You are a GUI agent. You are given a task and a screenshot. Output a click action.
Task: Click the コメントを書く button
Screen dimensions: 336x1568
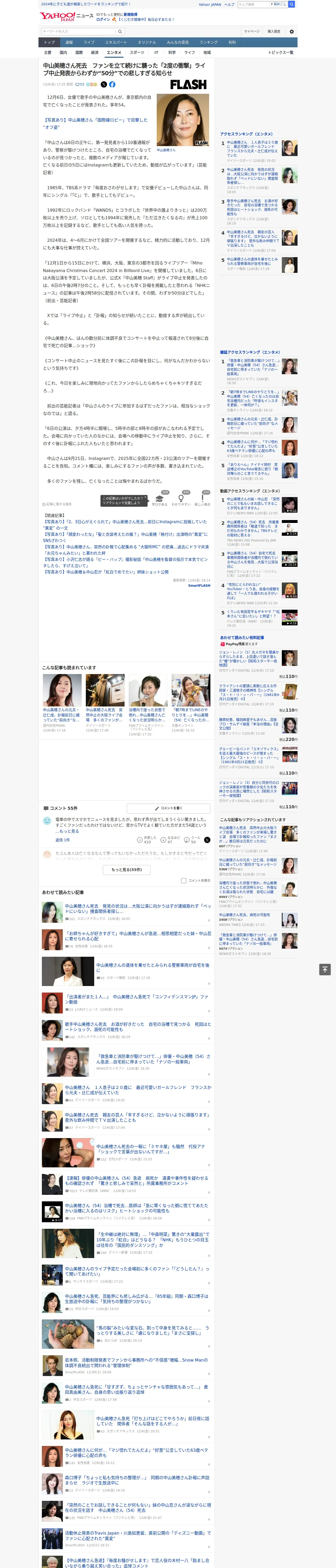tap(169, 808)
